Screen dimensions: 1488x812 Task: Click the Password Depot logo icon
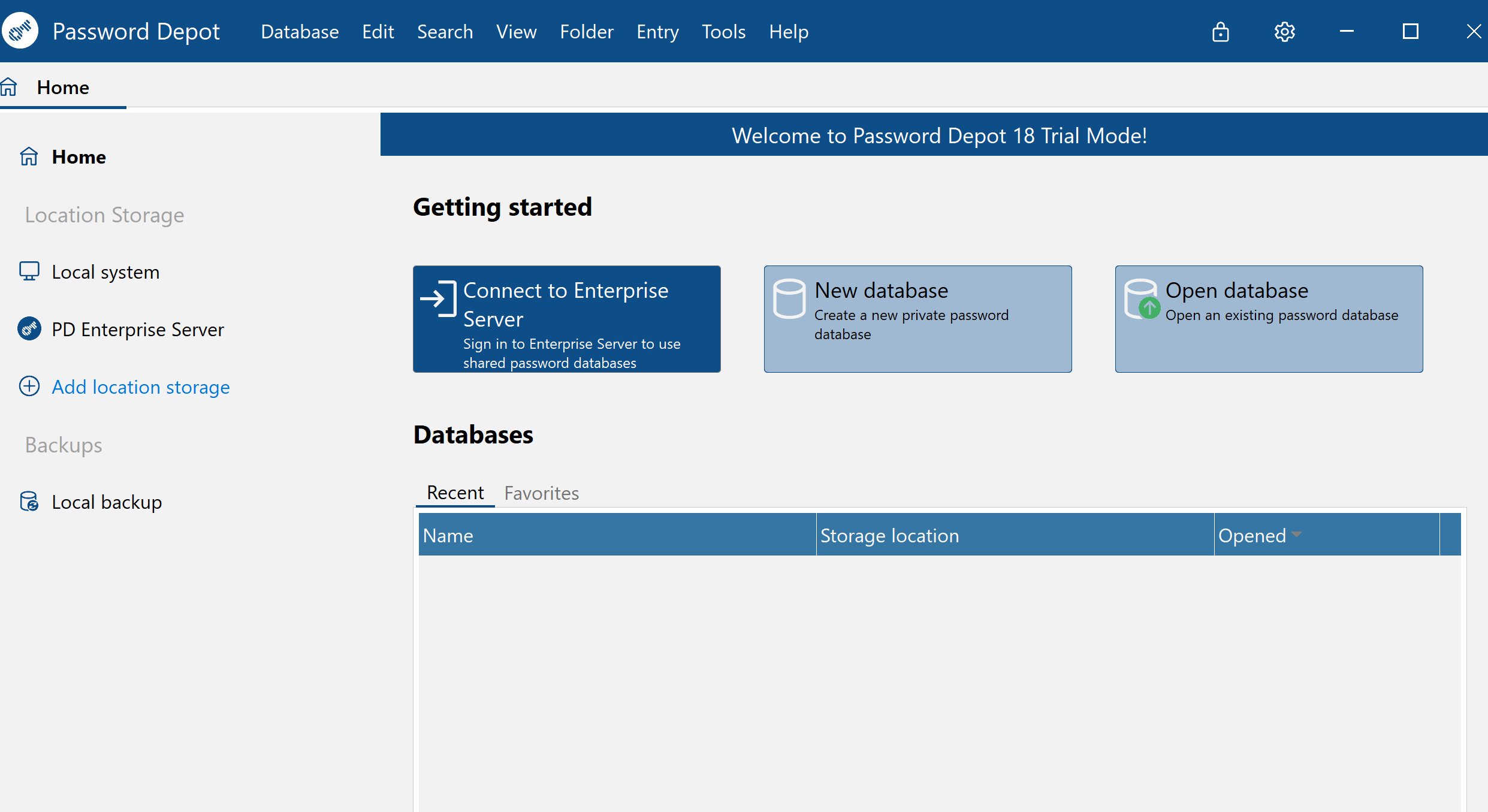20,30
